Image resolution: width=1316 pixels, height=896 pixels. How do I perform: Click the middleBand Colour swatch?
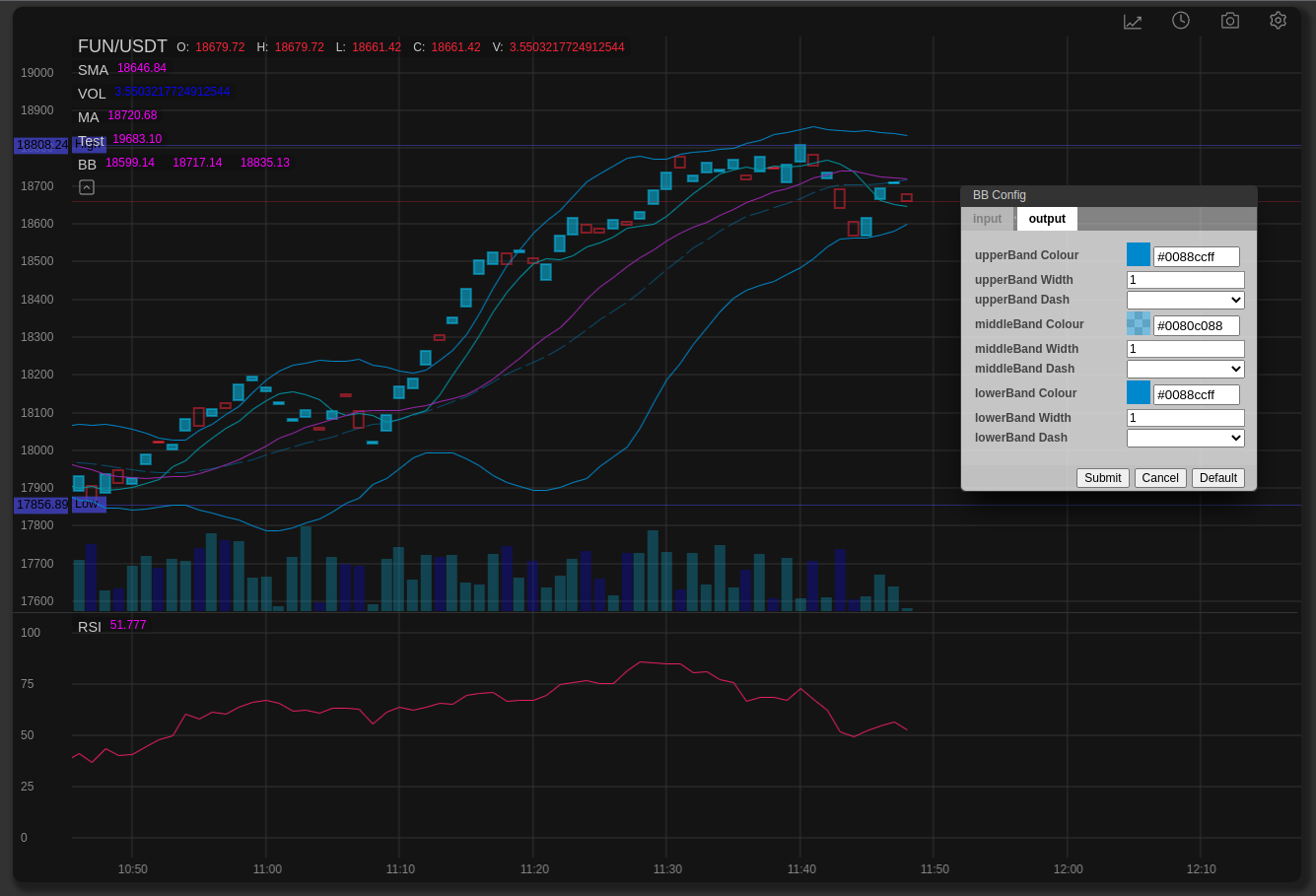coord(1139,323)
